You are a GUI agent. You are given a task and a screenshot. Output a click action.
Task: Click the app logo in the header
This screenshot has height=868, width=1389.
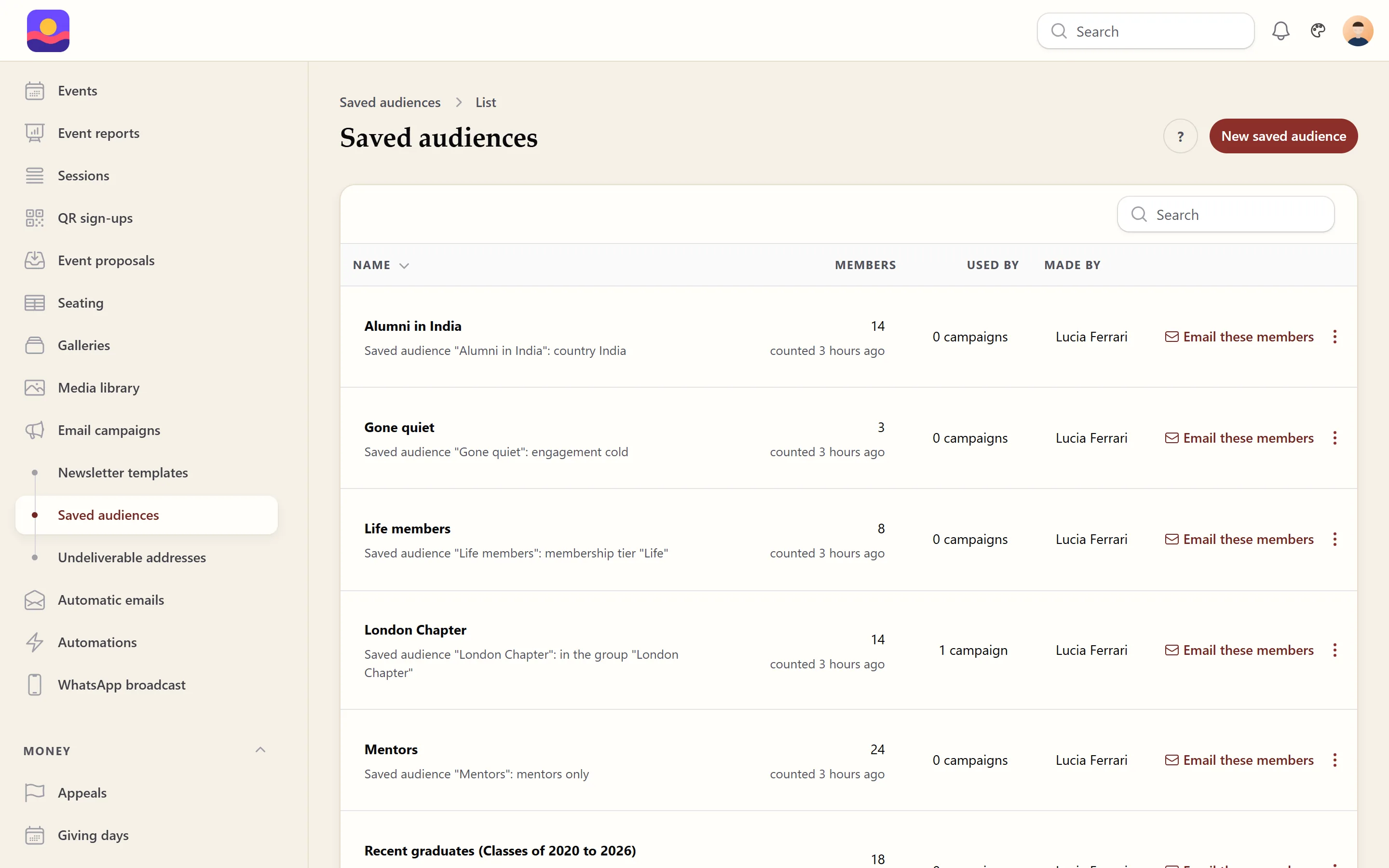tap(48, 31)
